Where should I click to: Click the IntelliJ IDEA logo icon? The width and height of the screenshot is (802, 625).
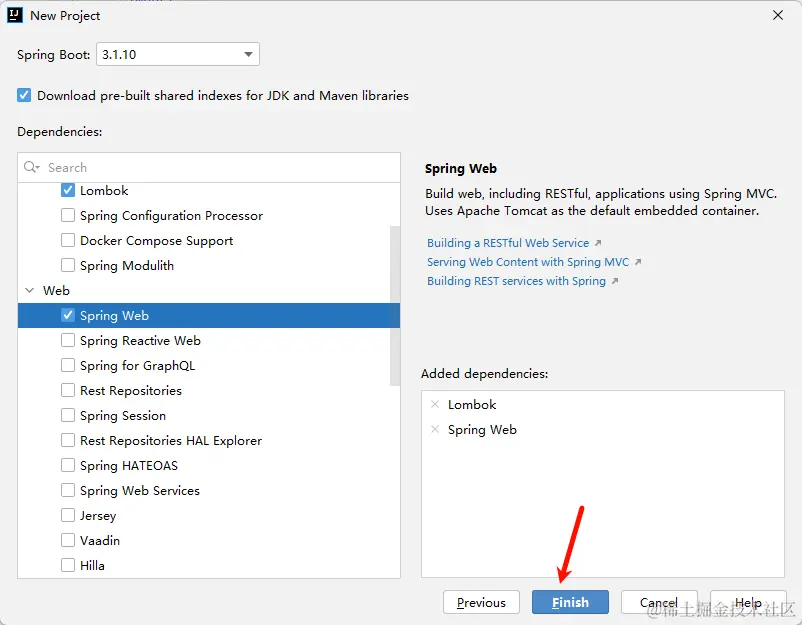[15, 15]
